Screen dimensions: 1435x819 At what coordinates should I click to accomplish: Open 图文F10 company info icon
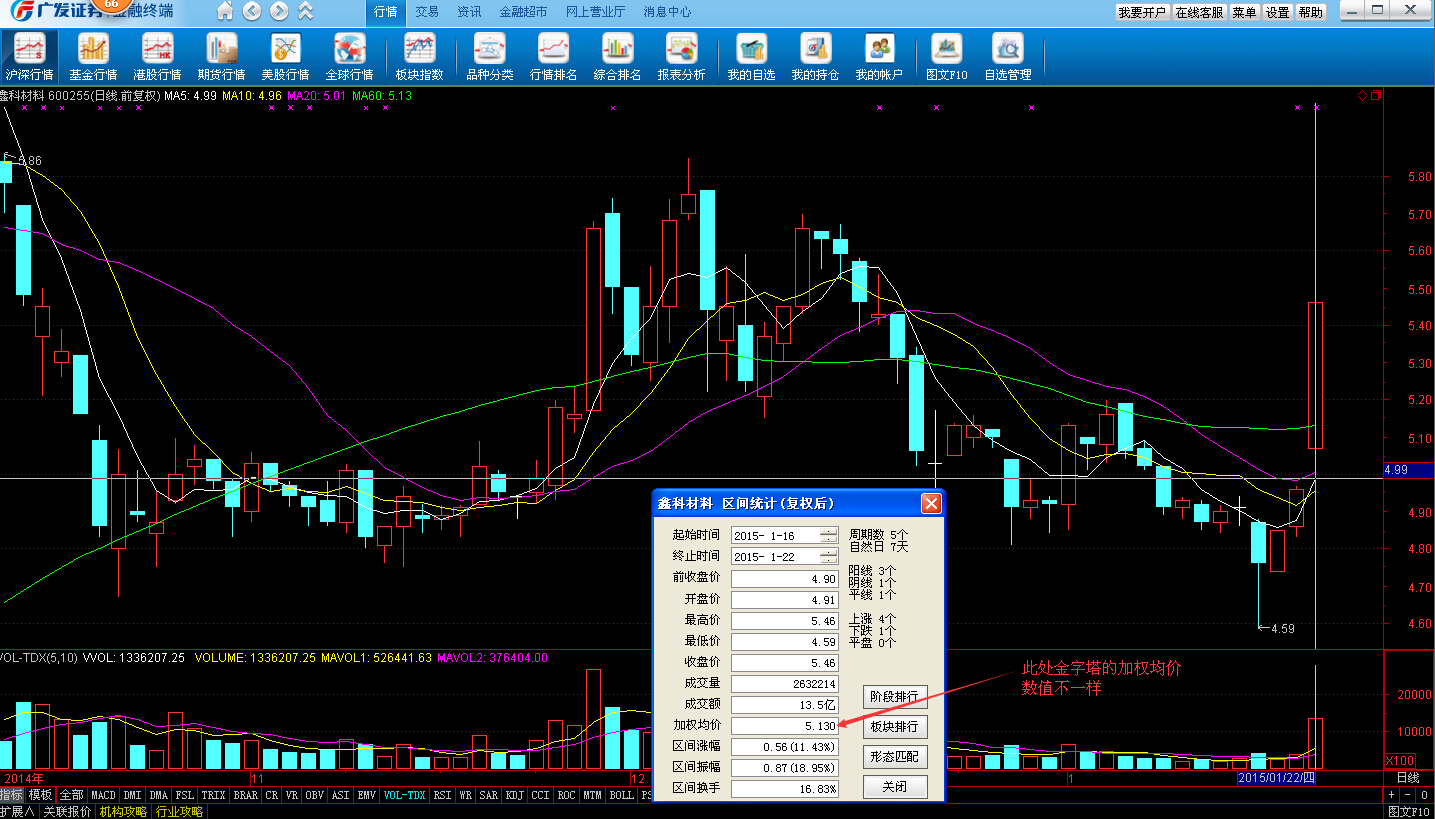point(946,56)
